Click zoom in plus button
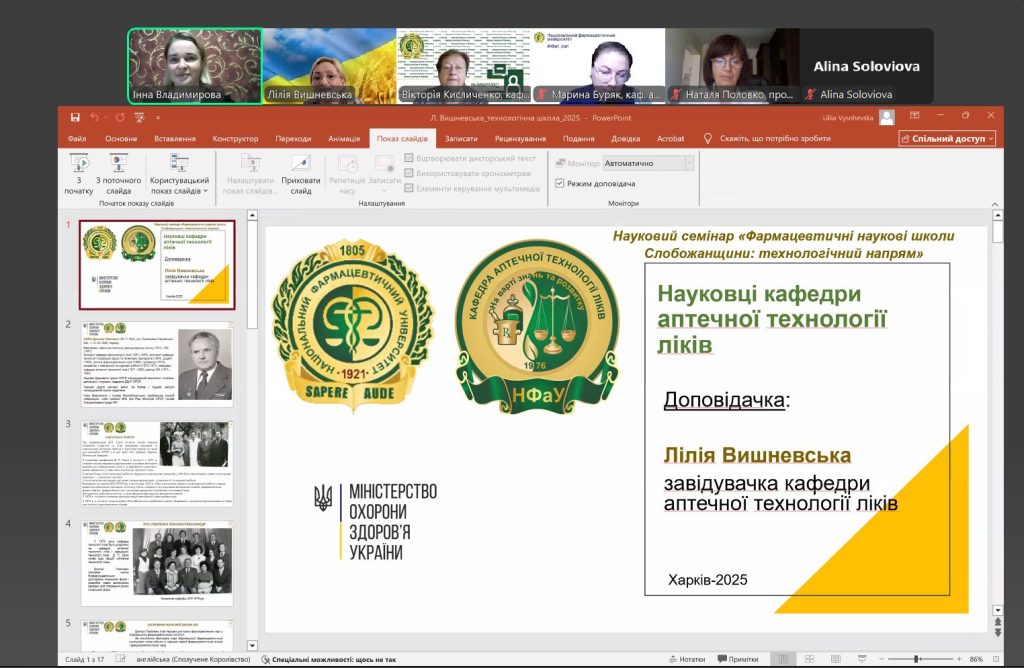Image resolution: width=1024 pixels, height=668 pixels. pyautogui.click(x=959, y=660)
